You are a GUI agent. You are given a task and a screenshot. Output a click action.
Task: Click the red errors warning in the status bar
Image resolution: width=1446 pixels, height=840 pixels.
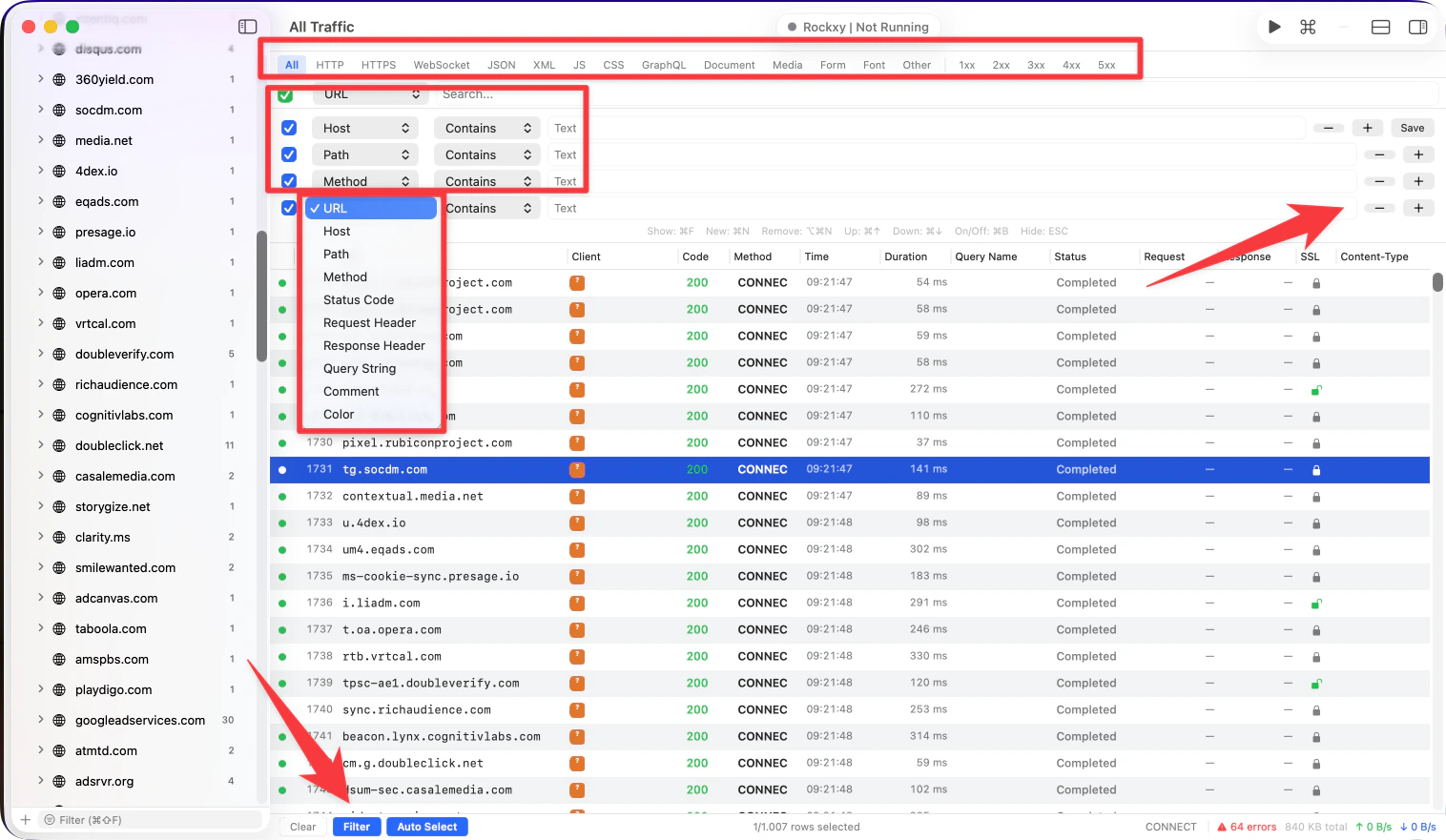point(1247,827)
